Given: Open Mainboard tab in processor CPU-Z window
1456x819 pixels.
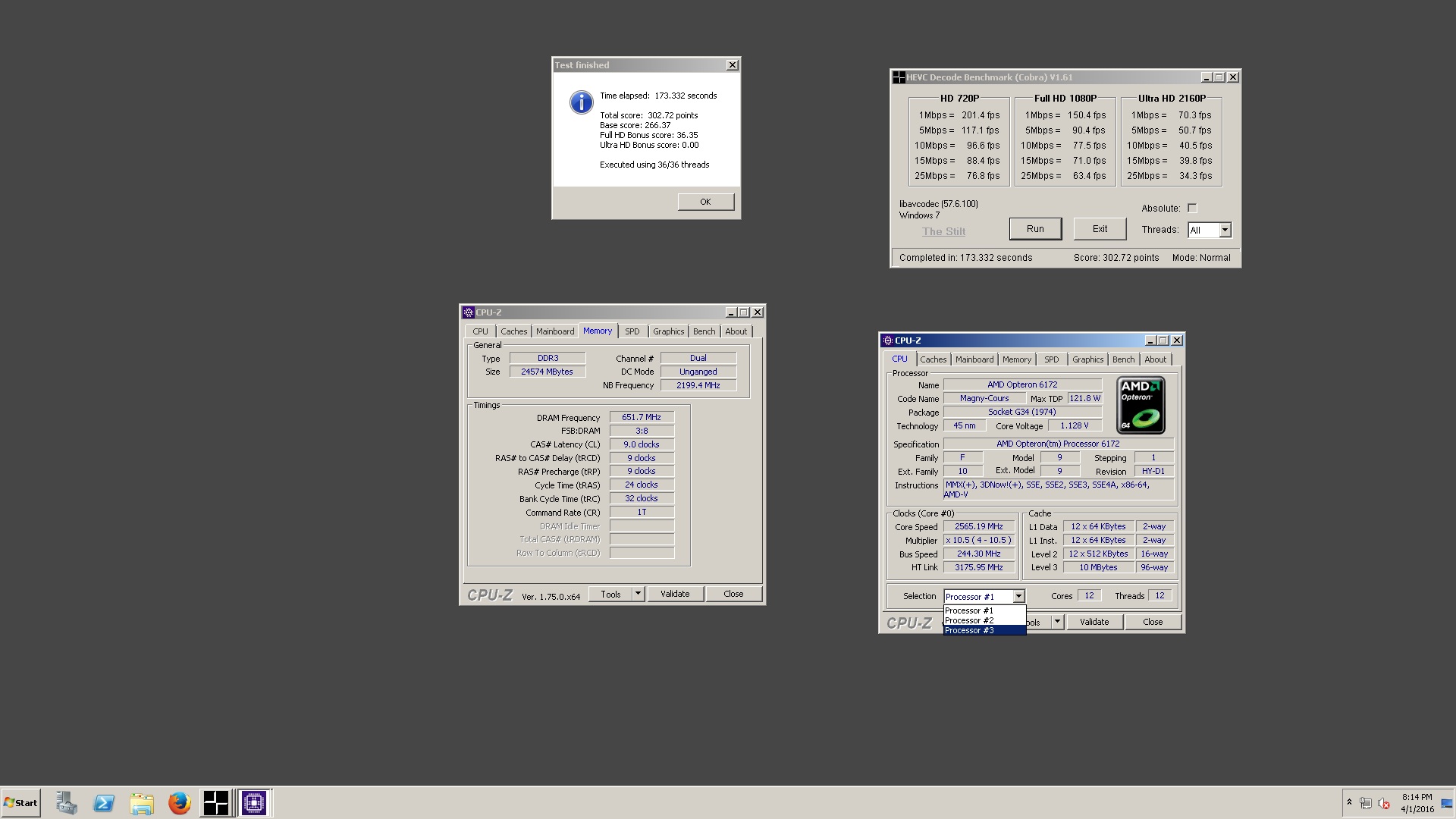Looking at the screenshot, I should pyautogui.click(x=974, y=359).
